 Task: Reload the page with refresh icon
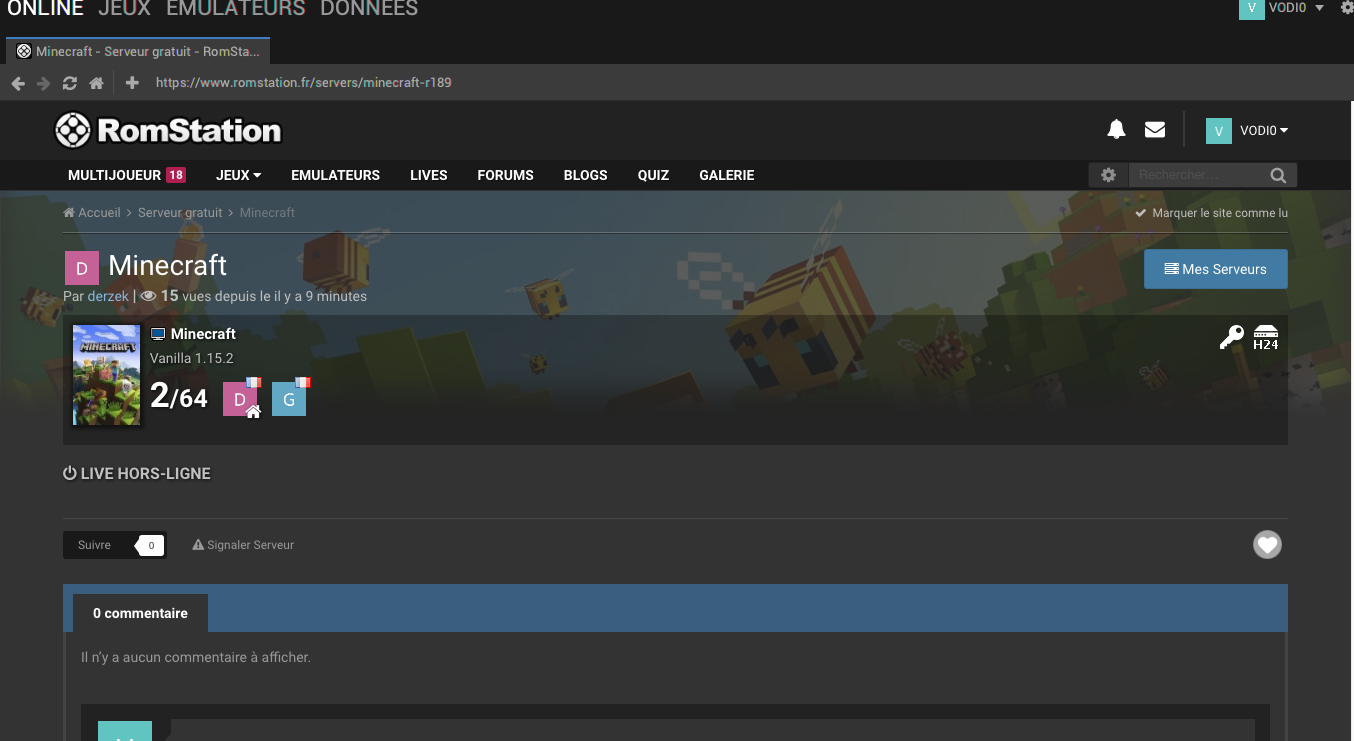[x=70, y=83]
